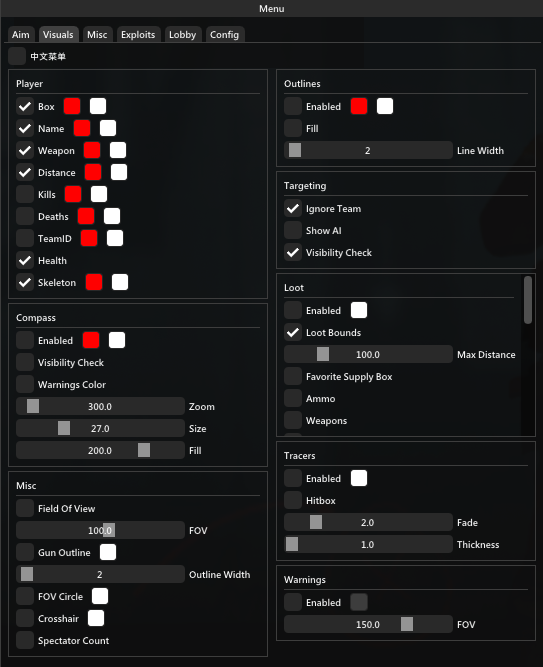This screenshot has width=543, height=667.
Task: Enable the Spectator Count checkbox
Action: click(25, 640)
